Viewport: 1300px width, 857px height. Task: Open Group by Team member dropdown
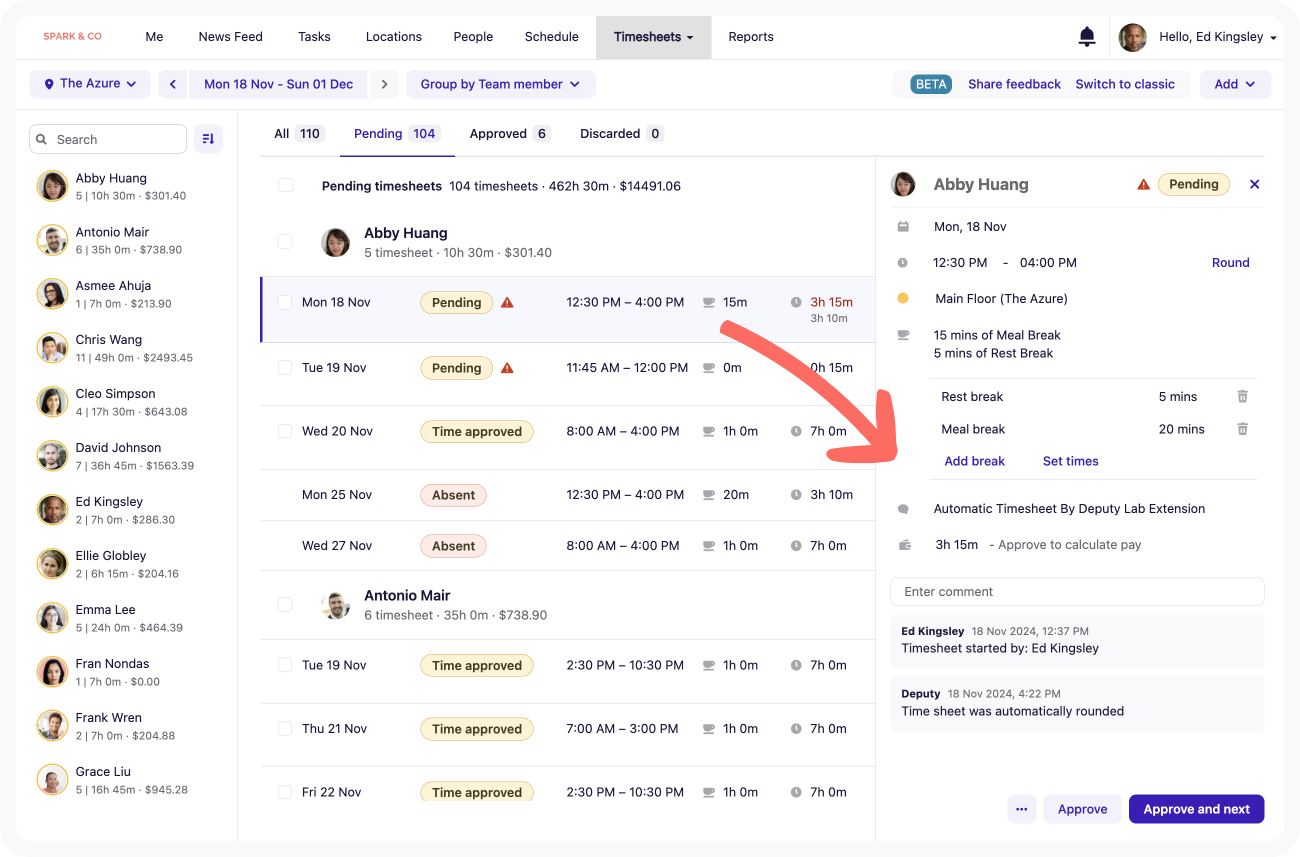(500, 84)
